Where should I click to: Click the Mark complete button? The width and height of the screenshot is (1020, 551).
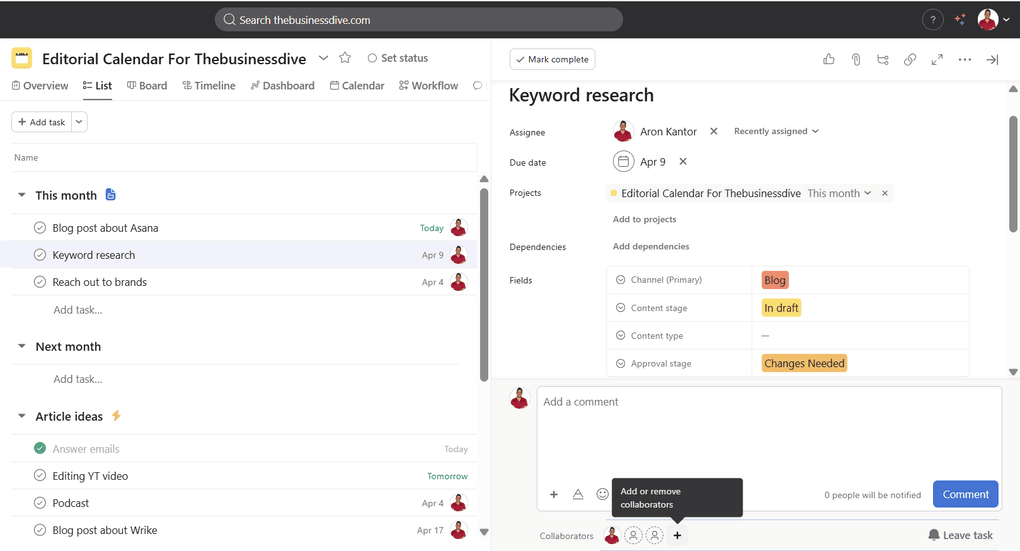point(552,59)
